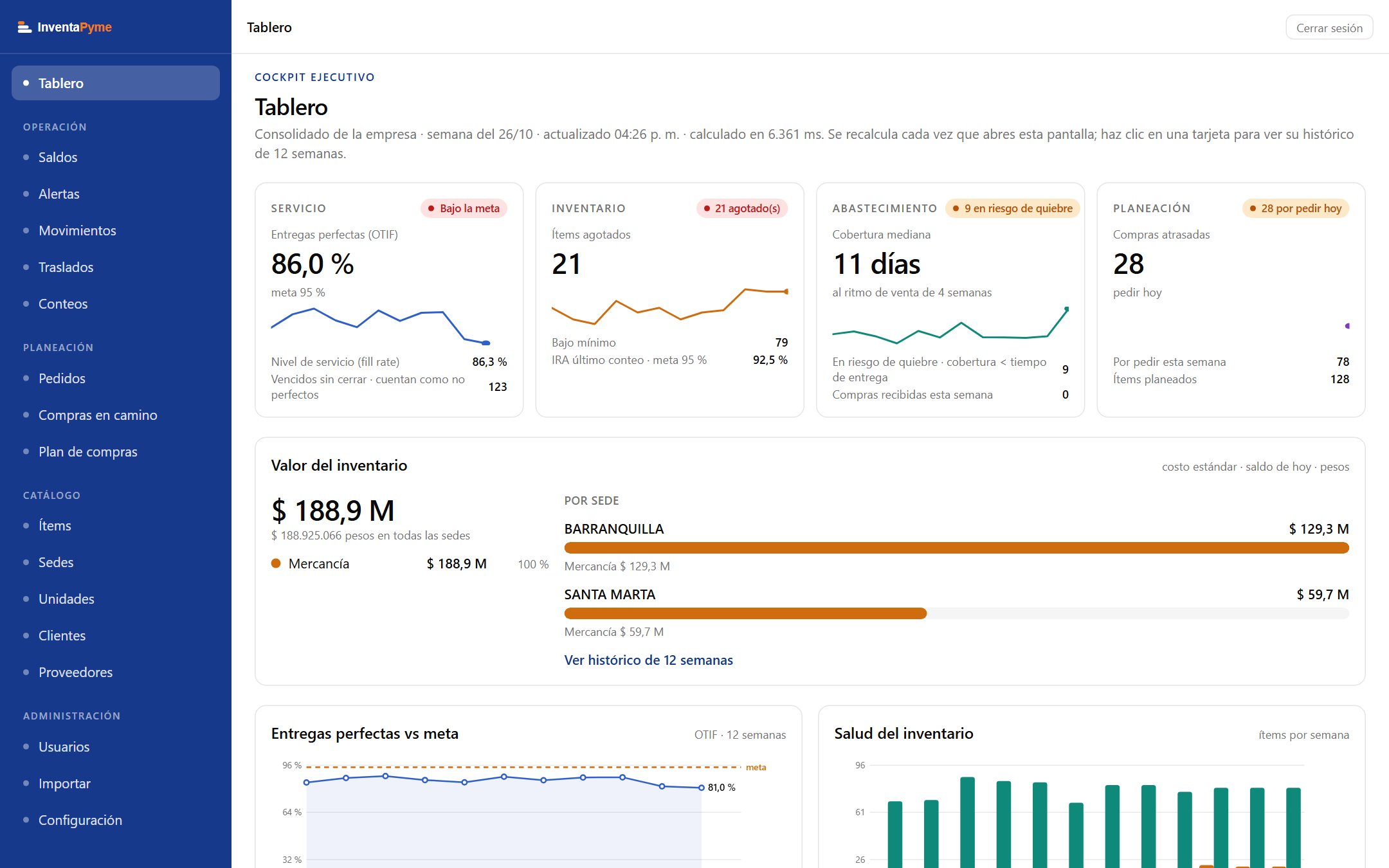Open Traslados in the sidebar
Image resolution: width=1389 pixels, height=868 pixels.
tap(116, 267)
